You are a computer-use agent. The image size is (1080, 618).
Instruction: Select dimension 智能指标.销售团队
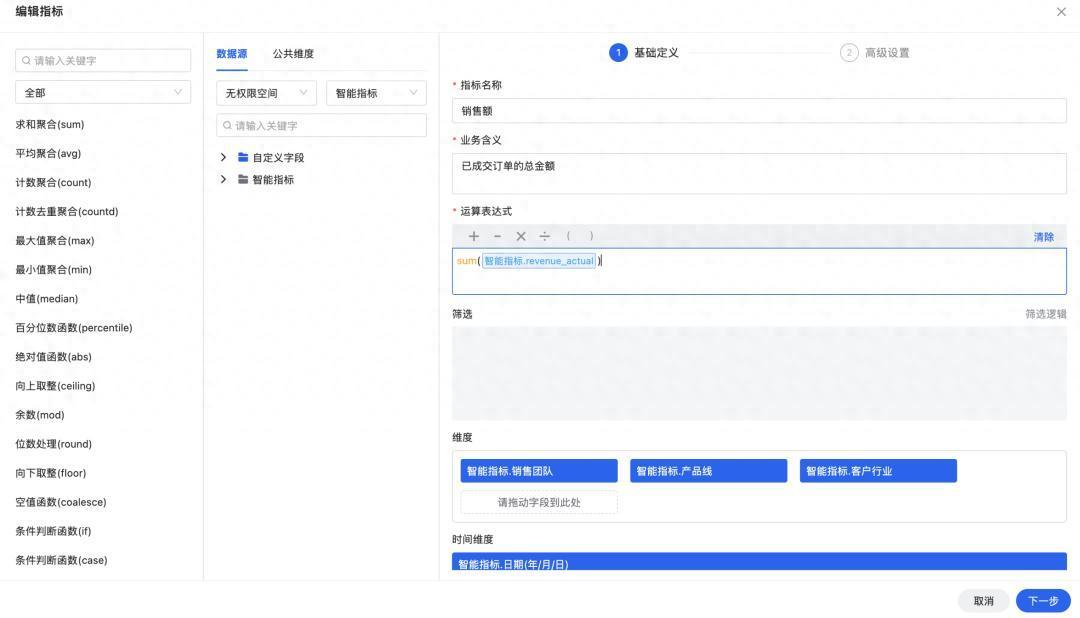539,471
